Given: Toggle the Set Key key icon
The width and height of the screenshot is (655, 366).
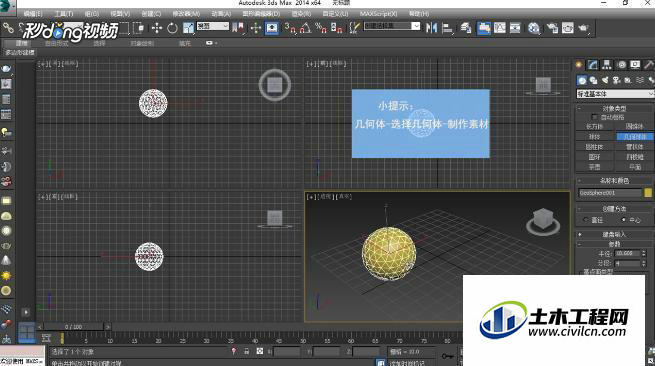Looking at the screenshot, I should (448, 356).
